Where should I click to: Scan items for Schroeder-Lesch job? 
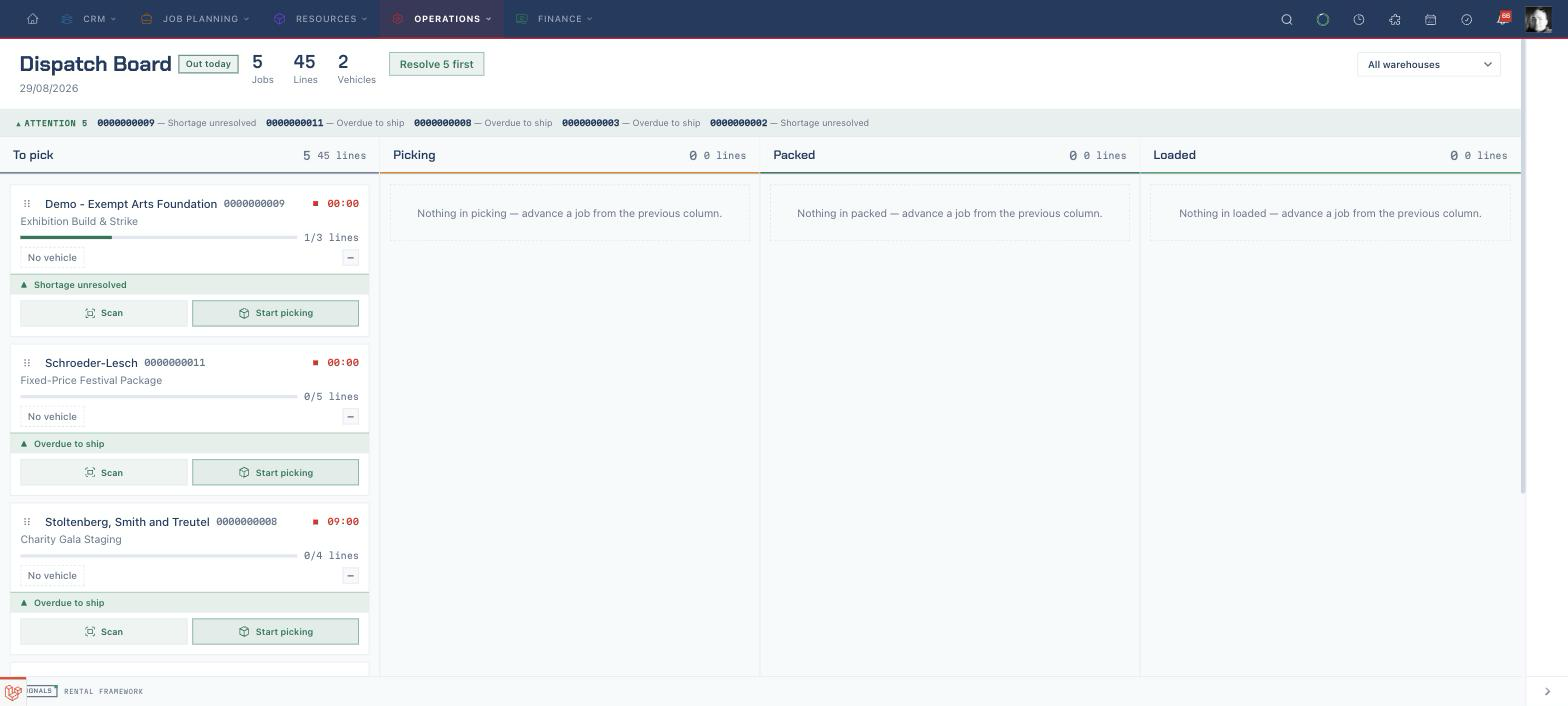point(104,473)
